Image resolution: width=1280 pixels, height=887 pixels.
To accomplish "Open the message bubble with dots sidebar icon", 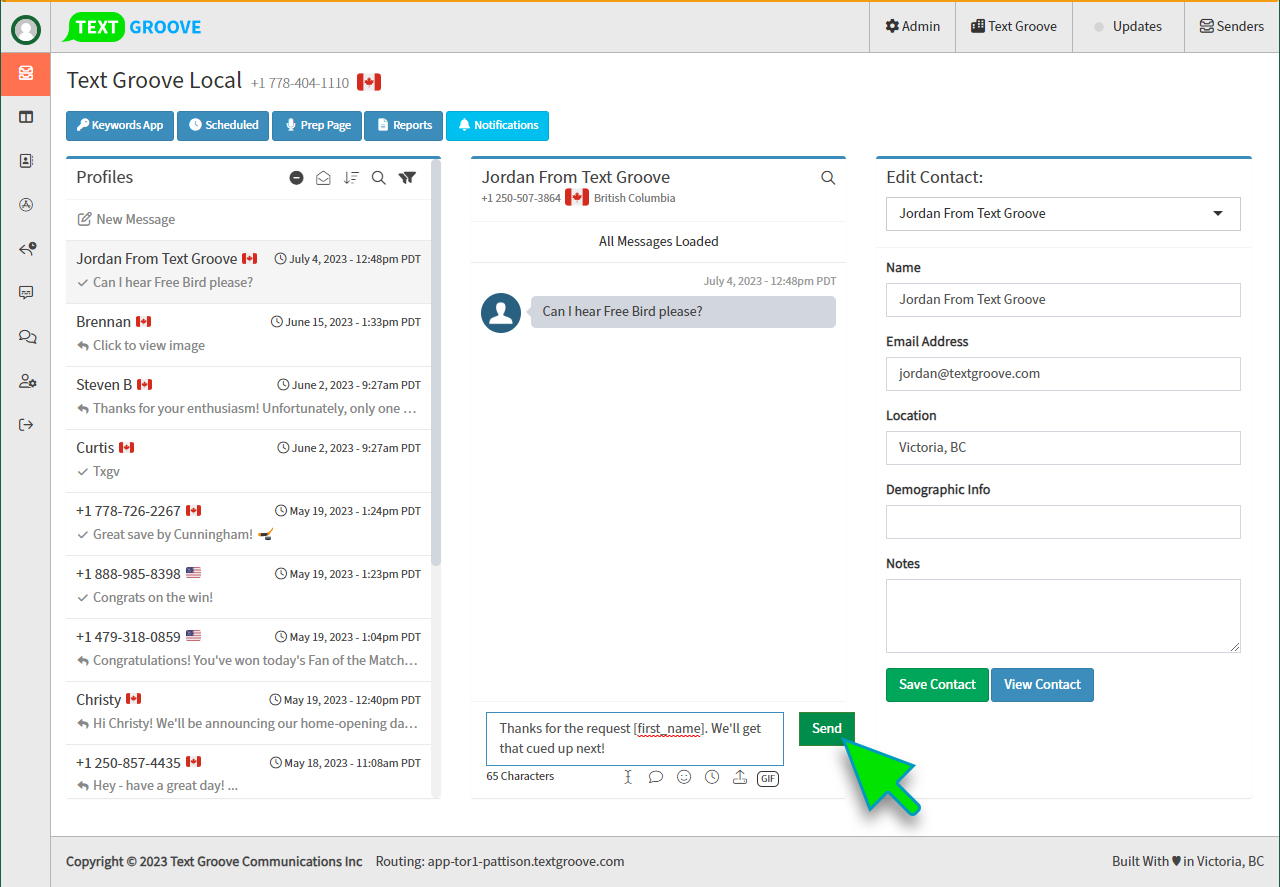I will (26, 293).
